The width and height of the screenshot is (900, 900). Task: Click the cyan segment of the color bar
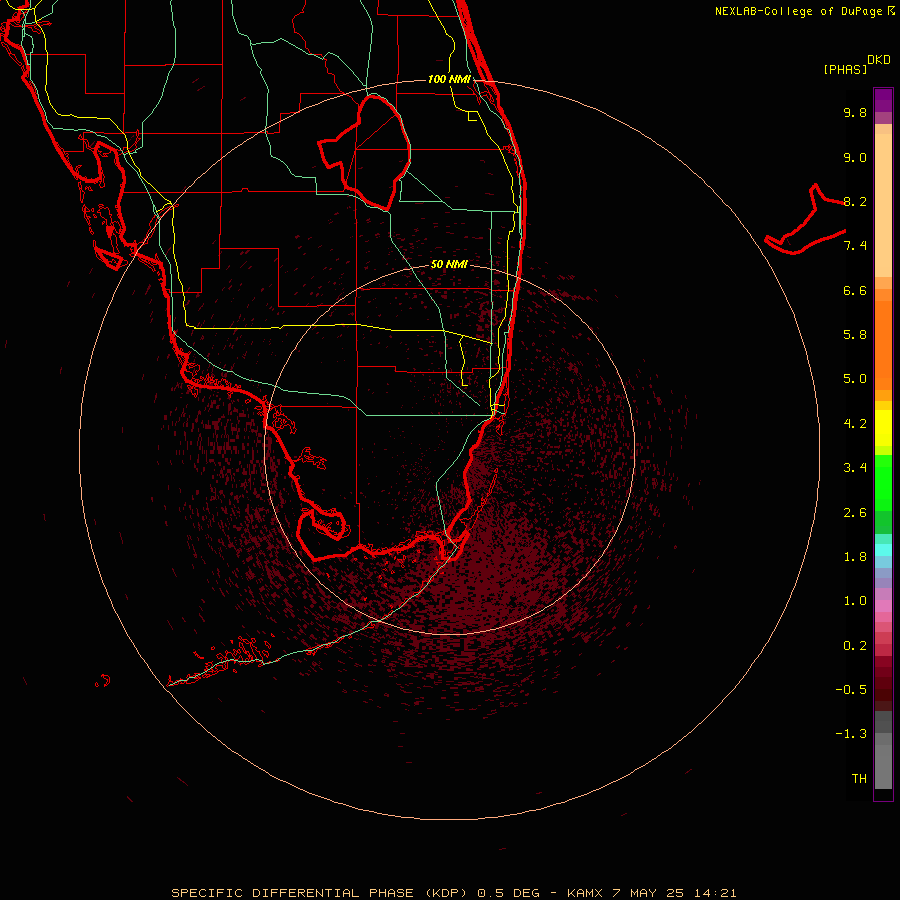point(883,550)
